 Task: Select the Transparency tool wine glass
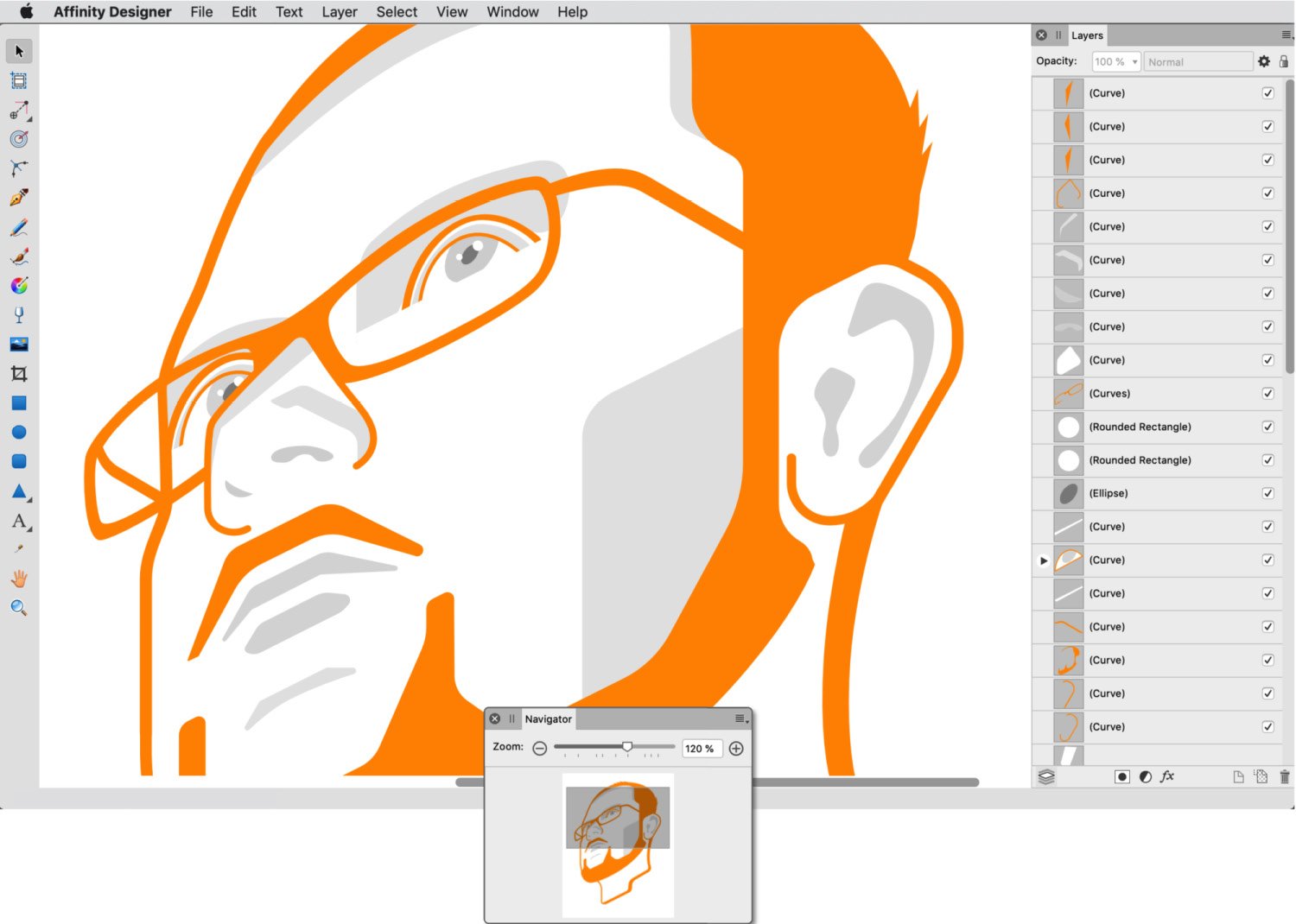pyautogui.click(x=19, y=315)
